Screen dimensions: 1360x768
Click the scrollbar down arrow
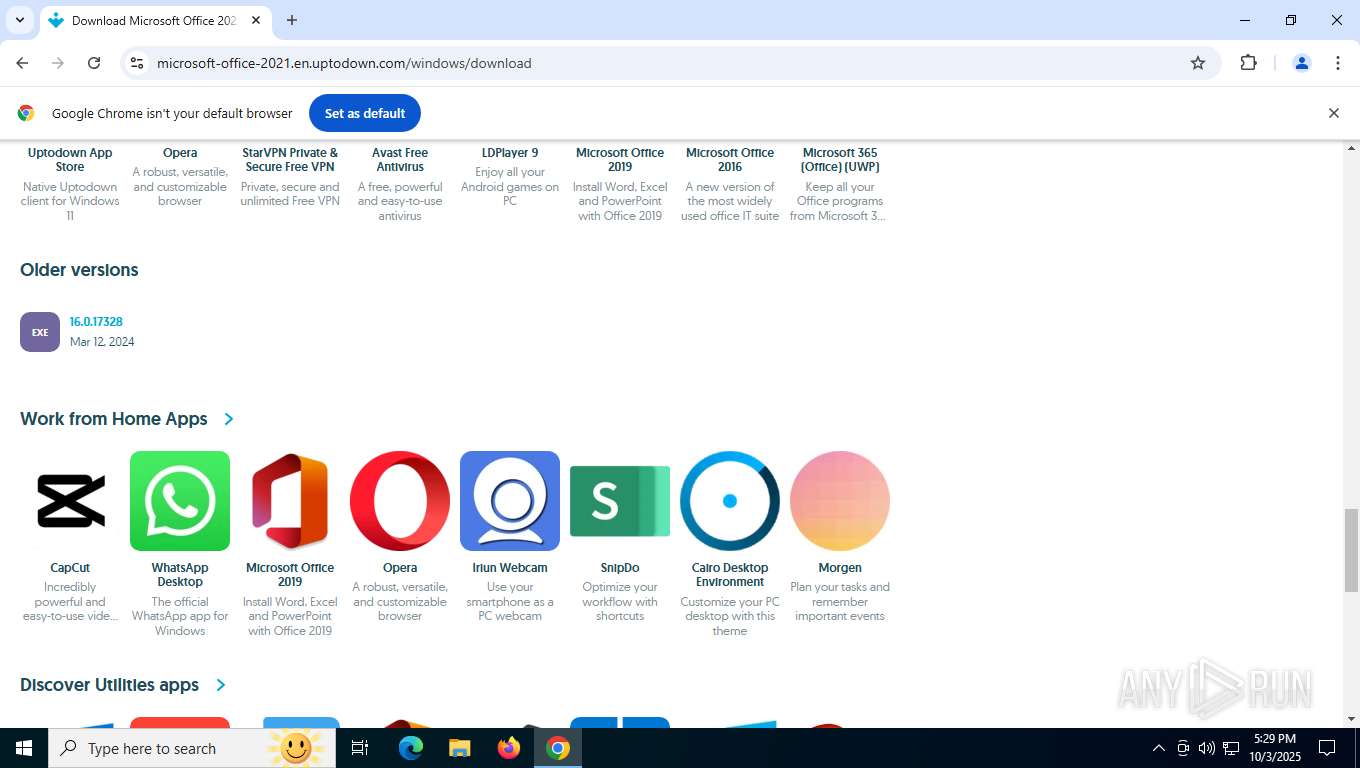coord(1351,719)
